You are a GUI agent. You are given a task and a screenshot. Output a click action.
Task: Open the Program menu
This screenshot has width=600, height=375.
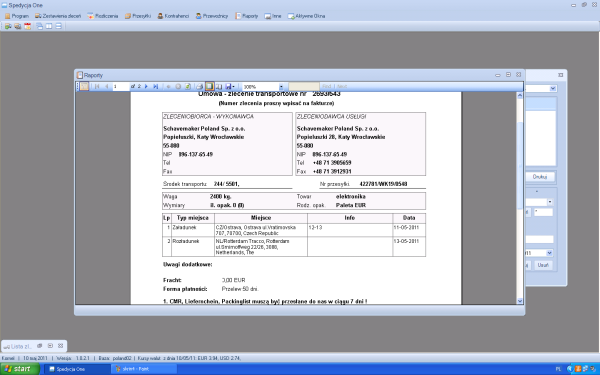[x=16, y=16]
